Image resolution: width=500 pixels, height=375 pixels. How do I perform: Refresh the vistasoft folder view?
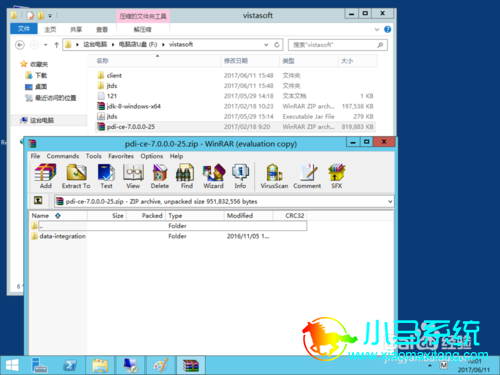click(x=277, y=45)
